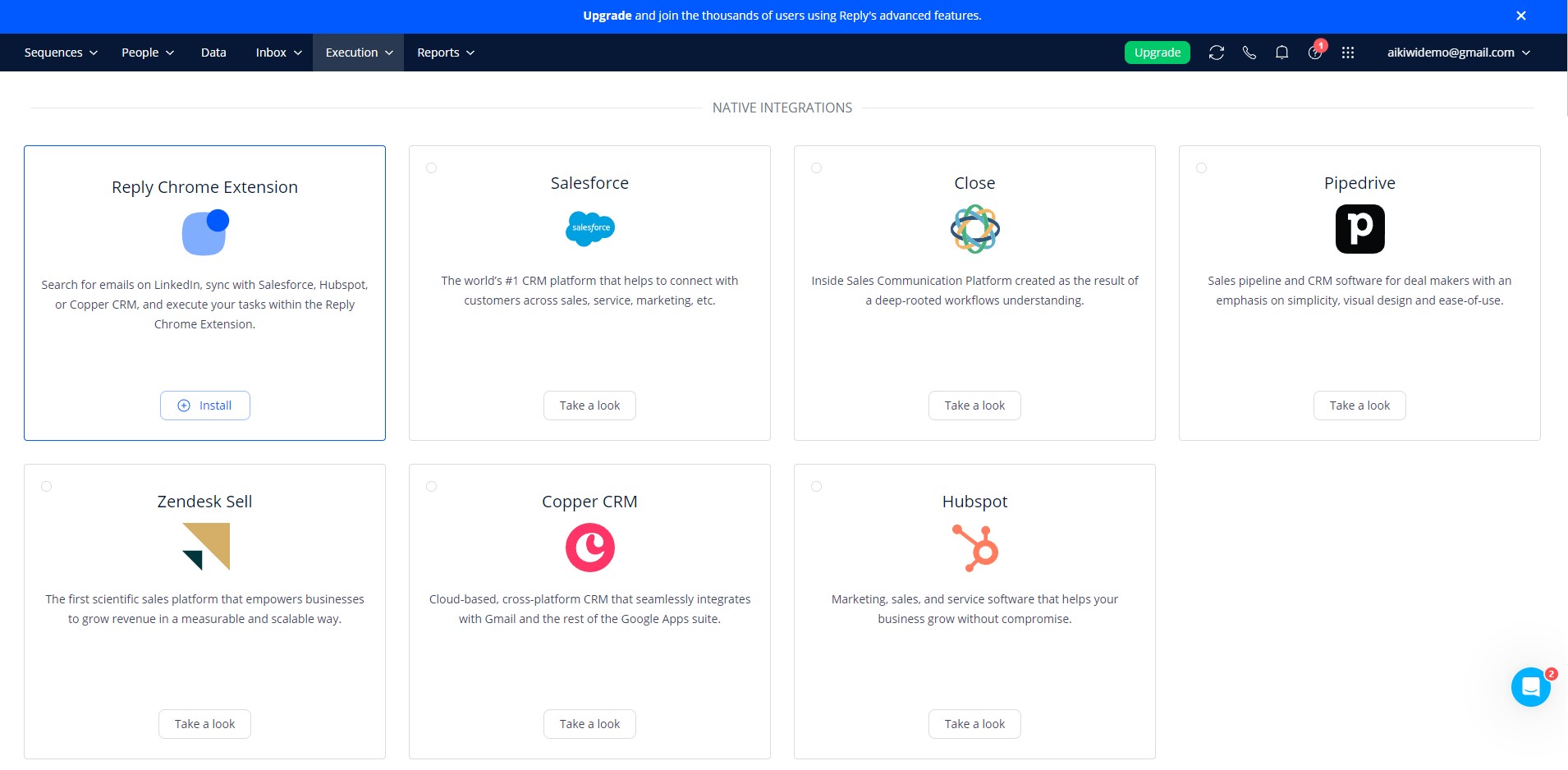The image size is (1568, 770).
Task: Click the "Search for emails on LinkedIn" description
Action: (x=205, y=305)
